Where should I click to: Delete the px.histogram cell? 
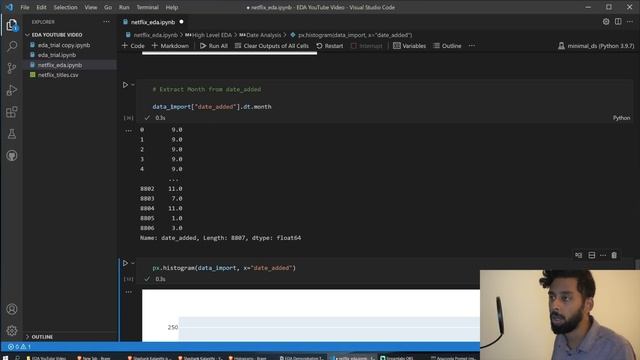click(614, 255)
